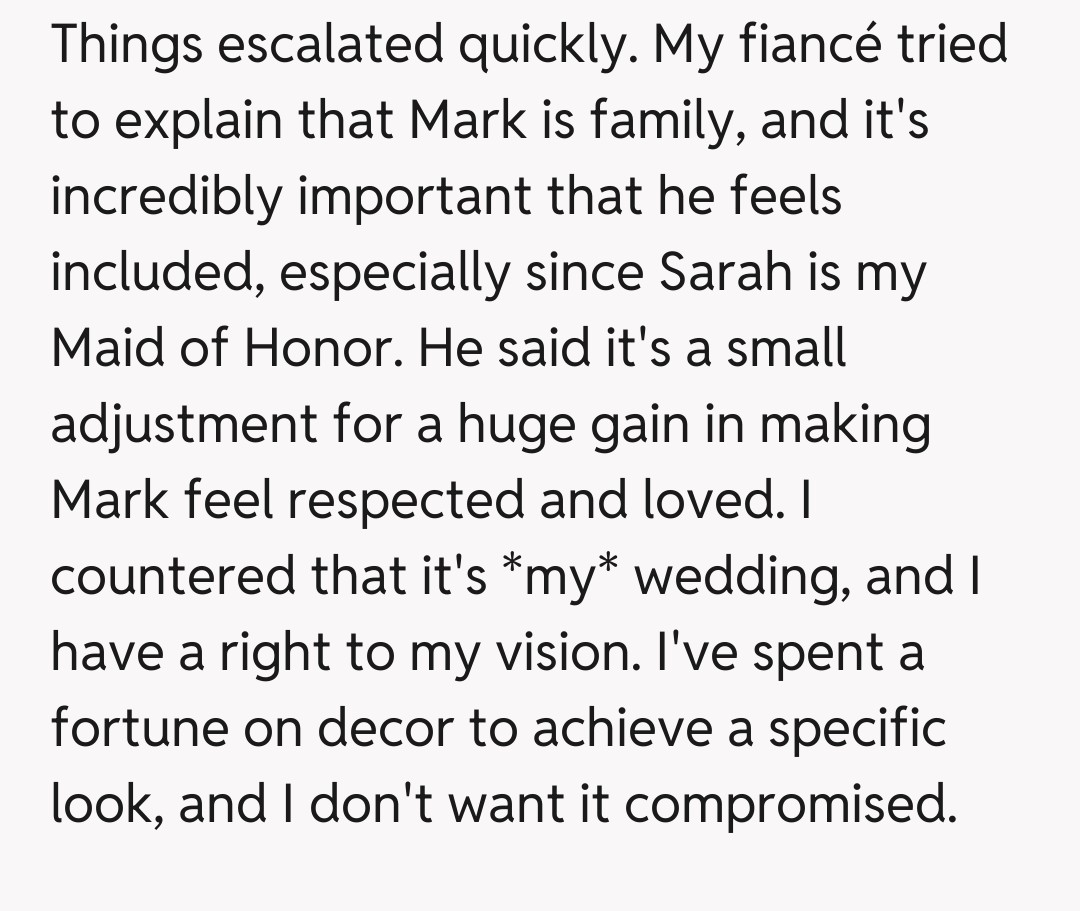1080x911 pixels.
Task: Click the word "respected"
Action: click(x=412, y=500)
